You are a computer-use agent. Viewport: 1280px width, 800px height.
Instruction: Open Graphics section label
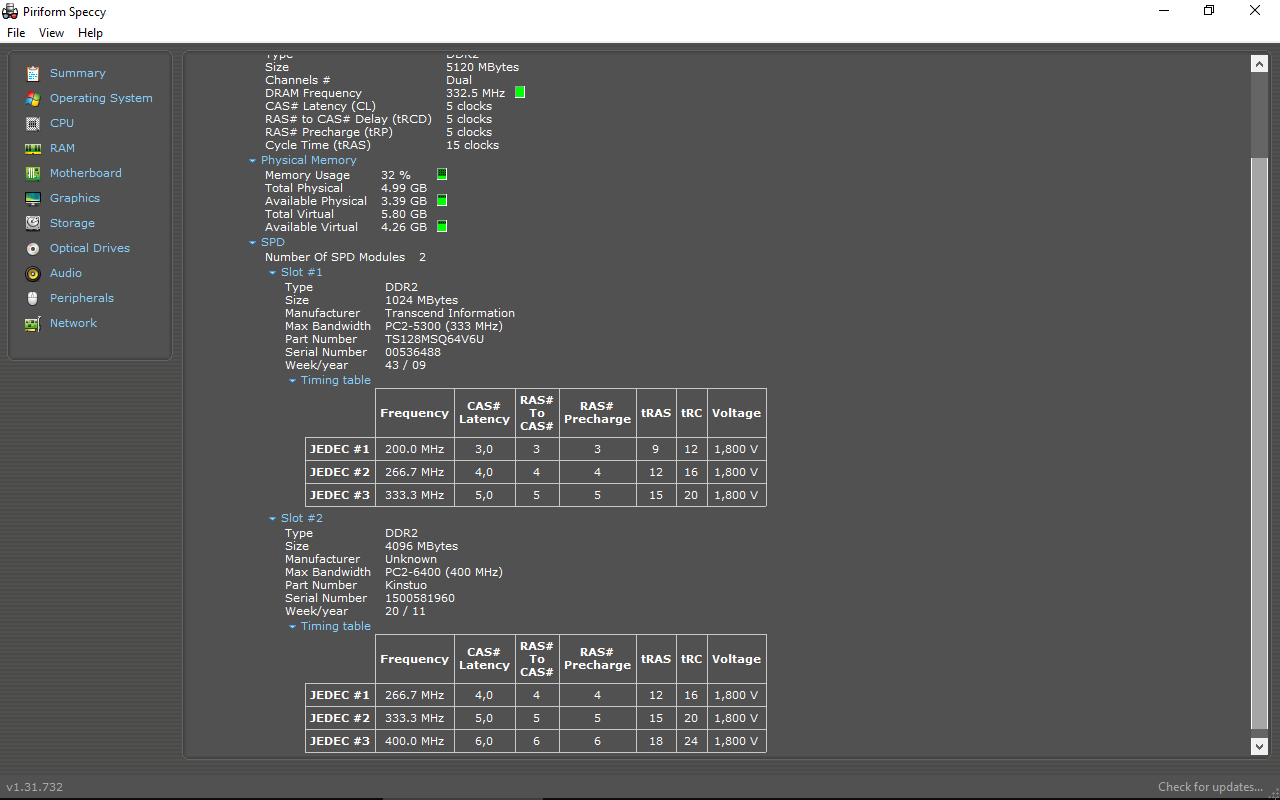pos(75,198)
